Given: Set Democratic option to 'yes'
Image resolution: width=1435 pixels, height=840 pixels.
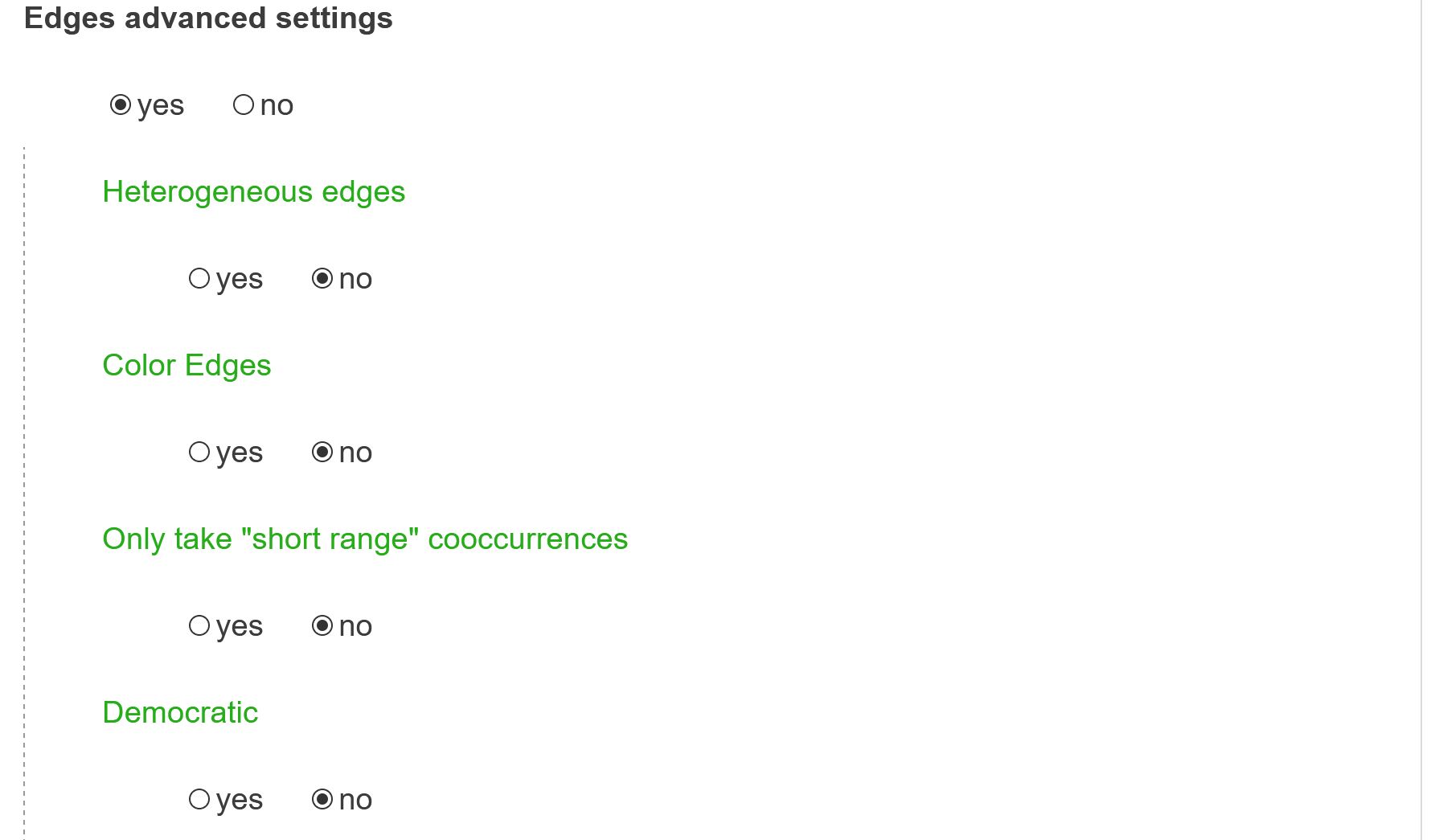Looking at the screenshot, I should tap(199, 800).
